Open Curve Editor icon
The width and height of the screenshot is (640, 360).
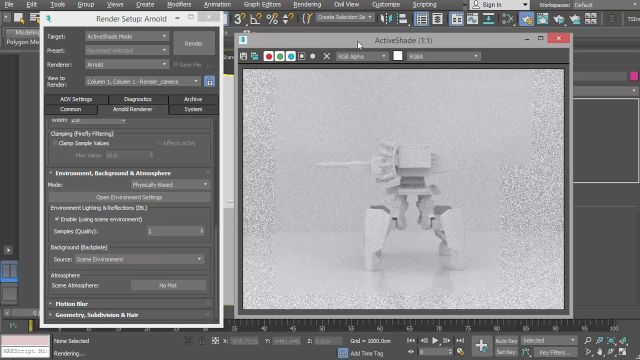(x=472, y=18)
